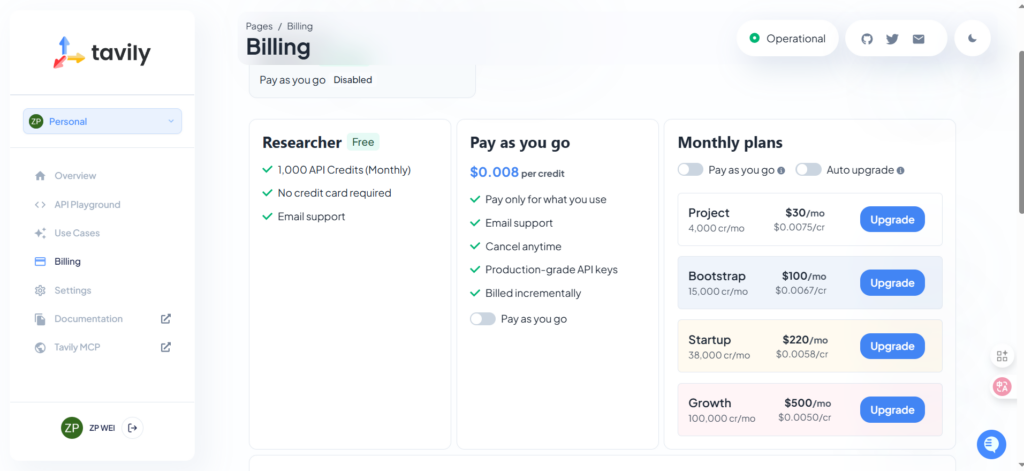Open Settings from the sidebar
This screenshot has height=471, width=1024.
tap(72, 290)
